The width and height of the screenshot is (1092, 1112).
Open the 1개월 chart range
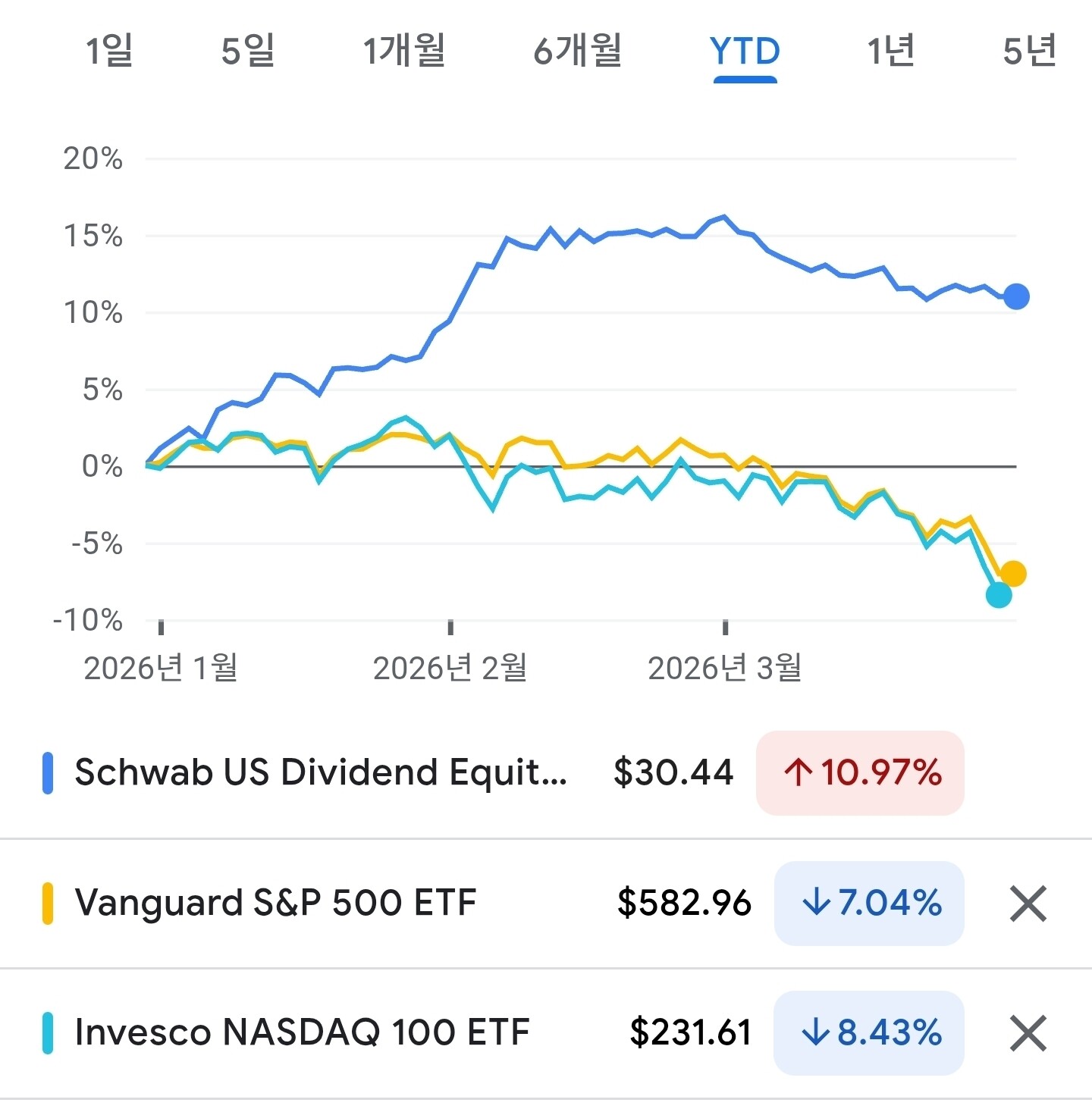pos(403,52)
